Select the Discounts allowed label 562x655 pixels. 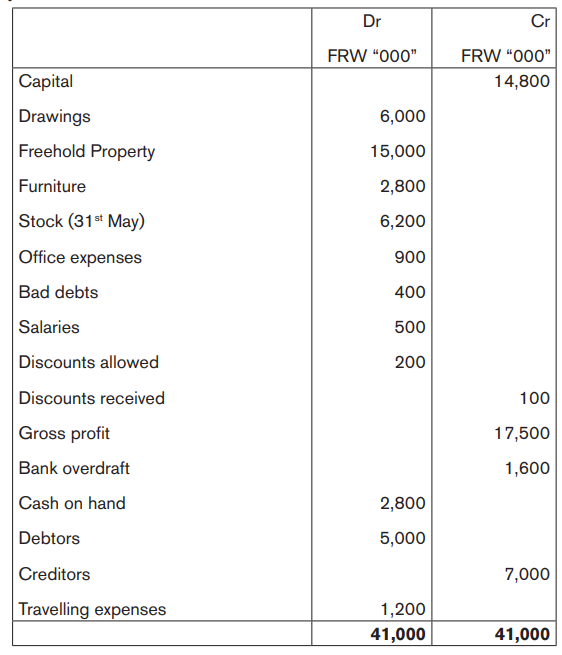click(89, 363)
